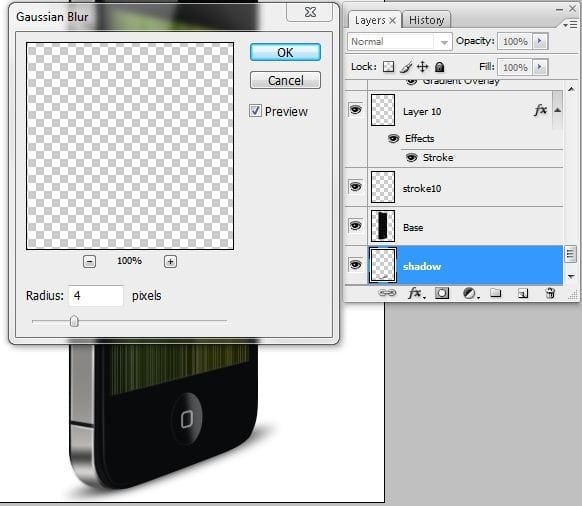Delete layer with trash icon
This screenshot has height=506, width=582.
pos(550,293)
